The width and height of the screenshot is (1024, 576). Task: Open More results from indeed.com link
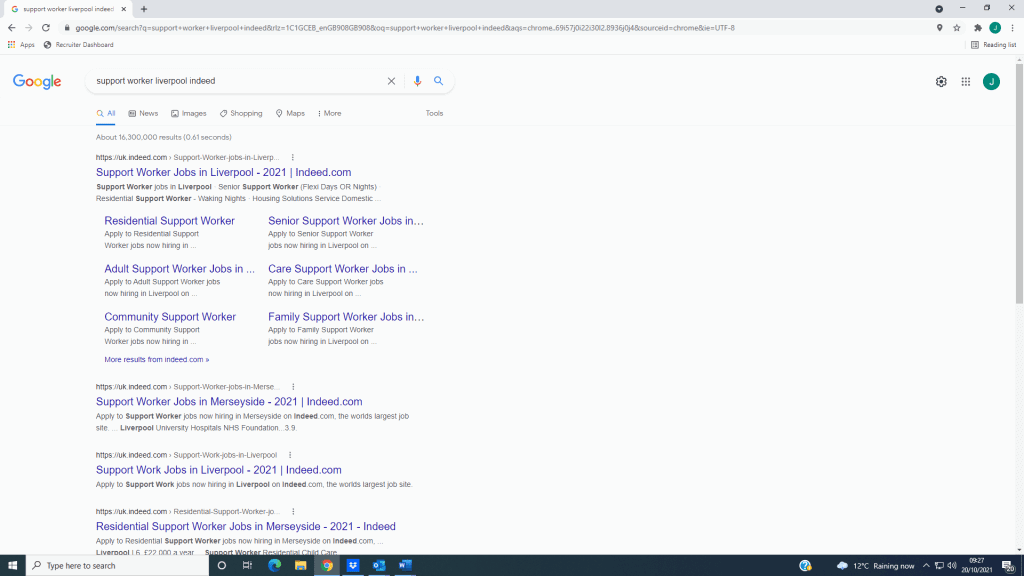coord(157,359)
